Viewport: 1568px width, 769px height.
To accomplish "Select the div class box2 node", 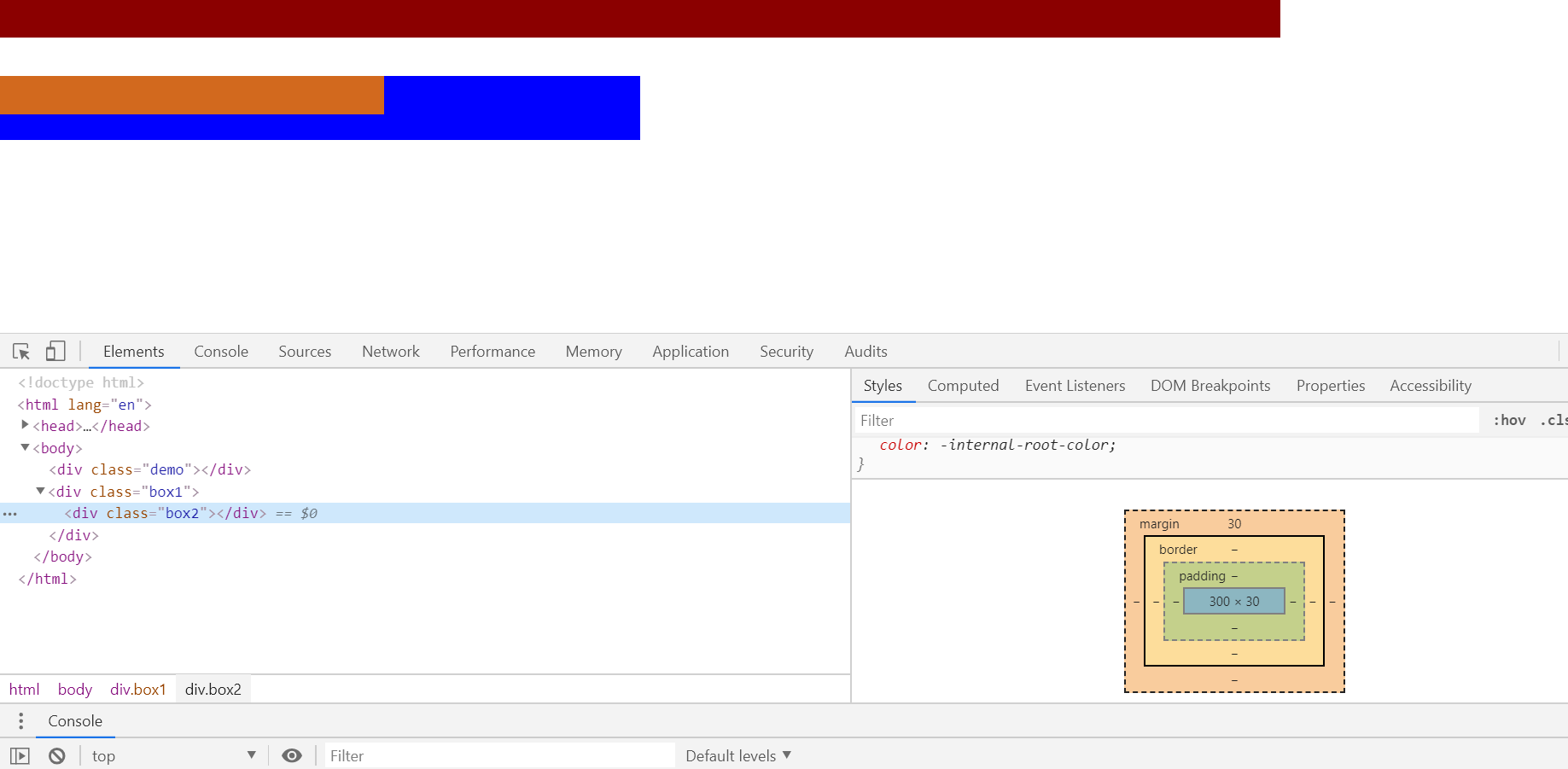I will [x=166, y=513].
